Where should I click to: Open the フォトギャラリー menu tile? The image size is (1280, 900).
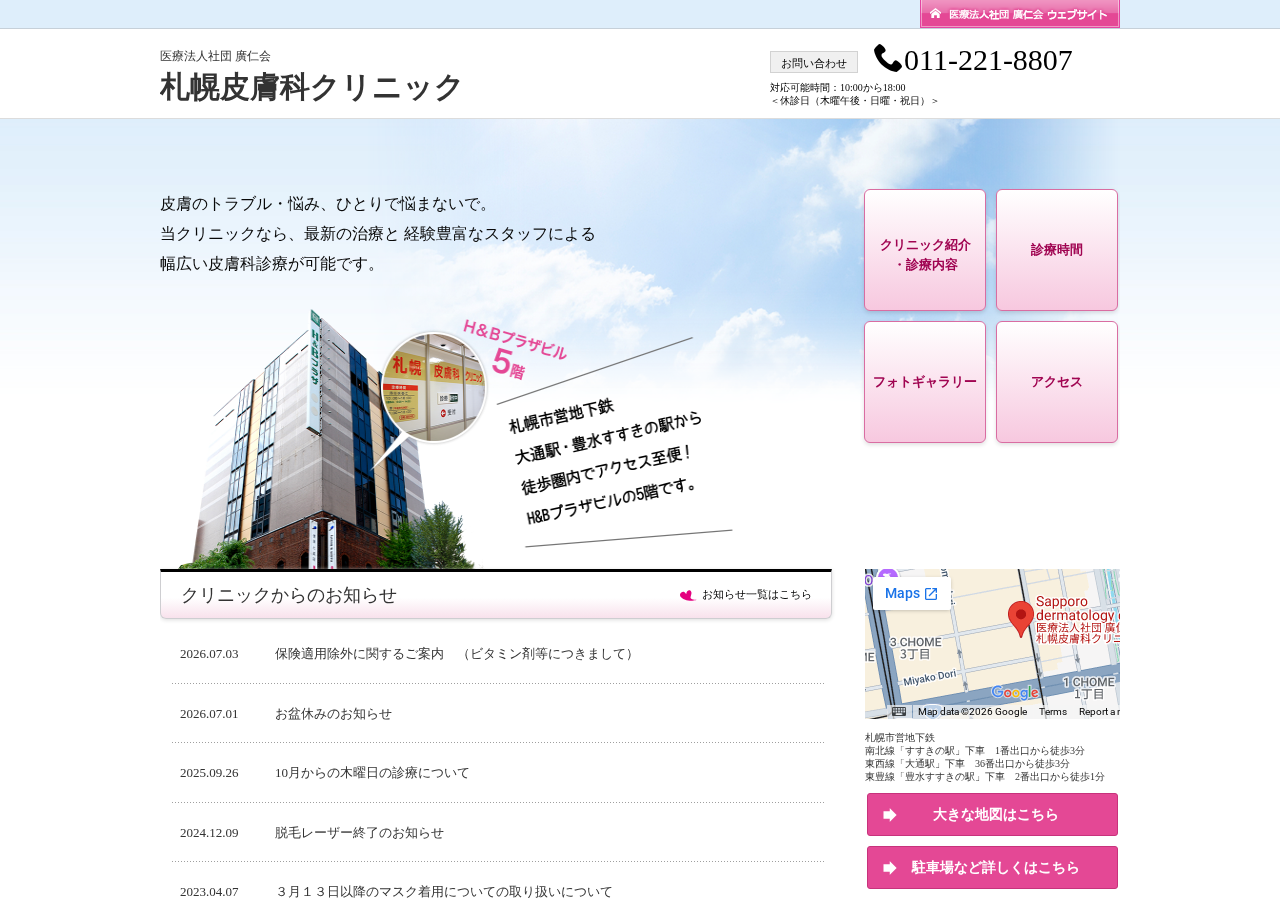pyautogui.click(x=925, y=382)
